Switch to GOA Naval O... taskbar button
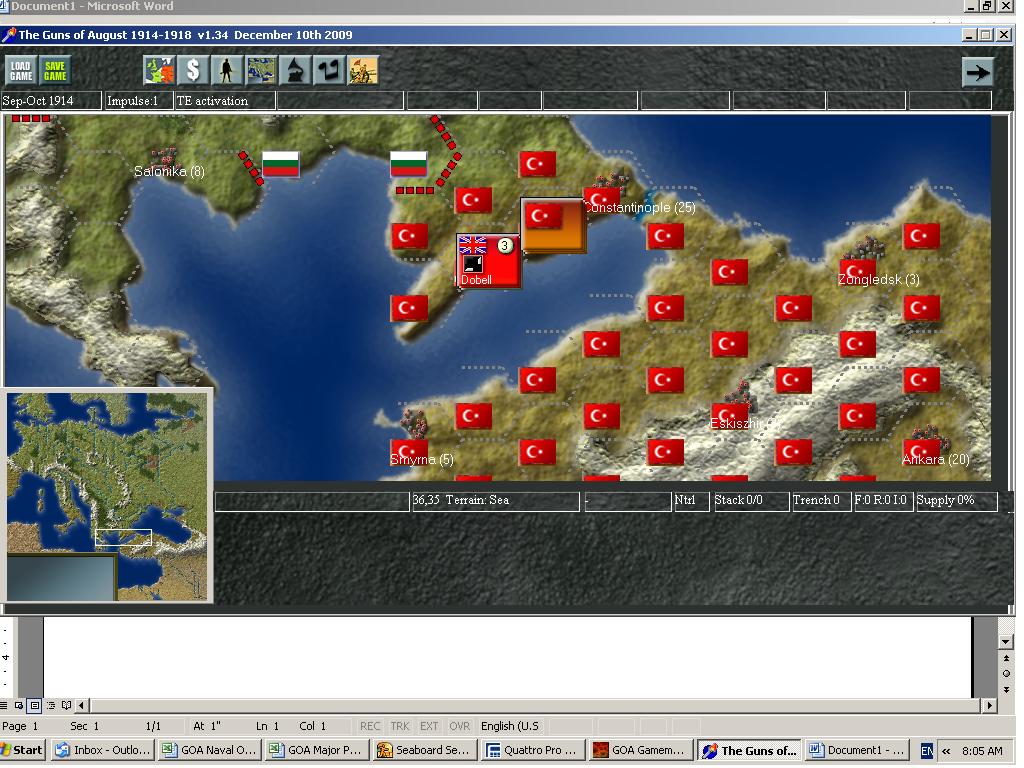The image size is (1024, 768). coord(210,750)
